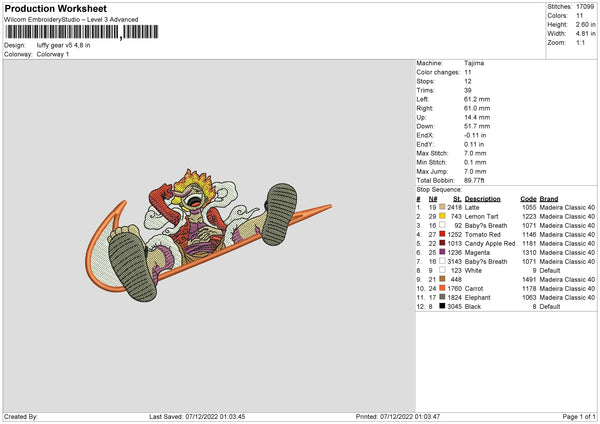Click the 'Max Stitch:' label

point(432,153)
